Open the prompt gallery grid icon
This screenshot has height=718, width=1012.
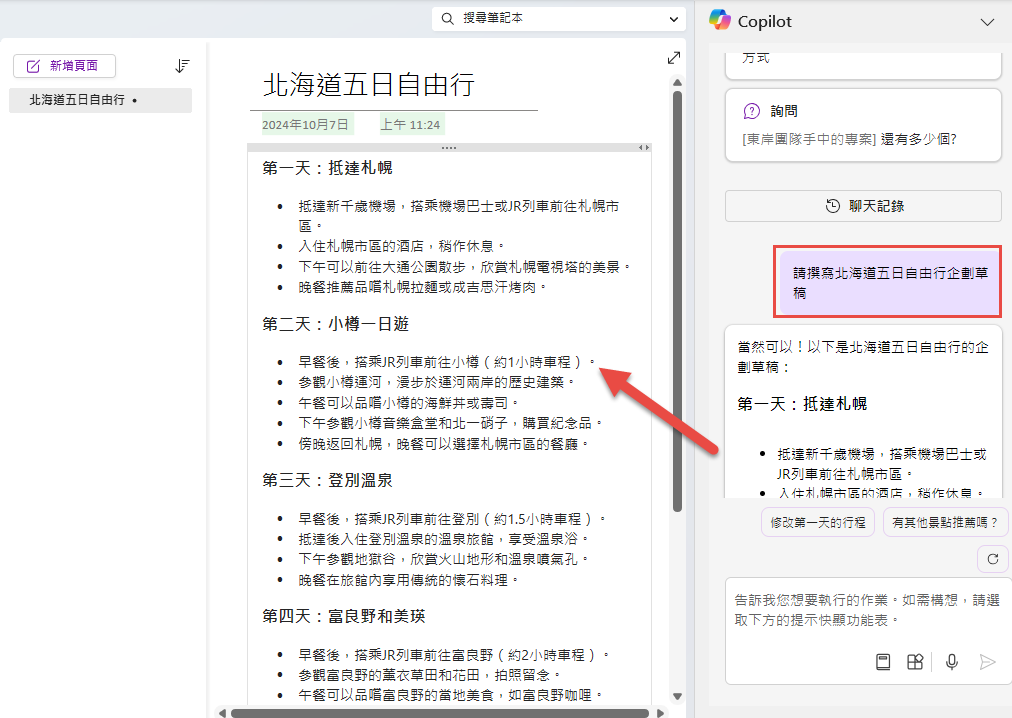(x=915, y=662)
